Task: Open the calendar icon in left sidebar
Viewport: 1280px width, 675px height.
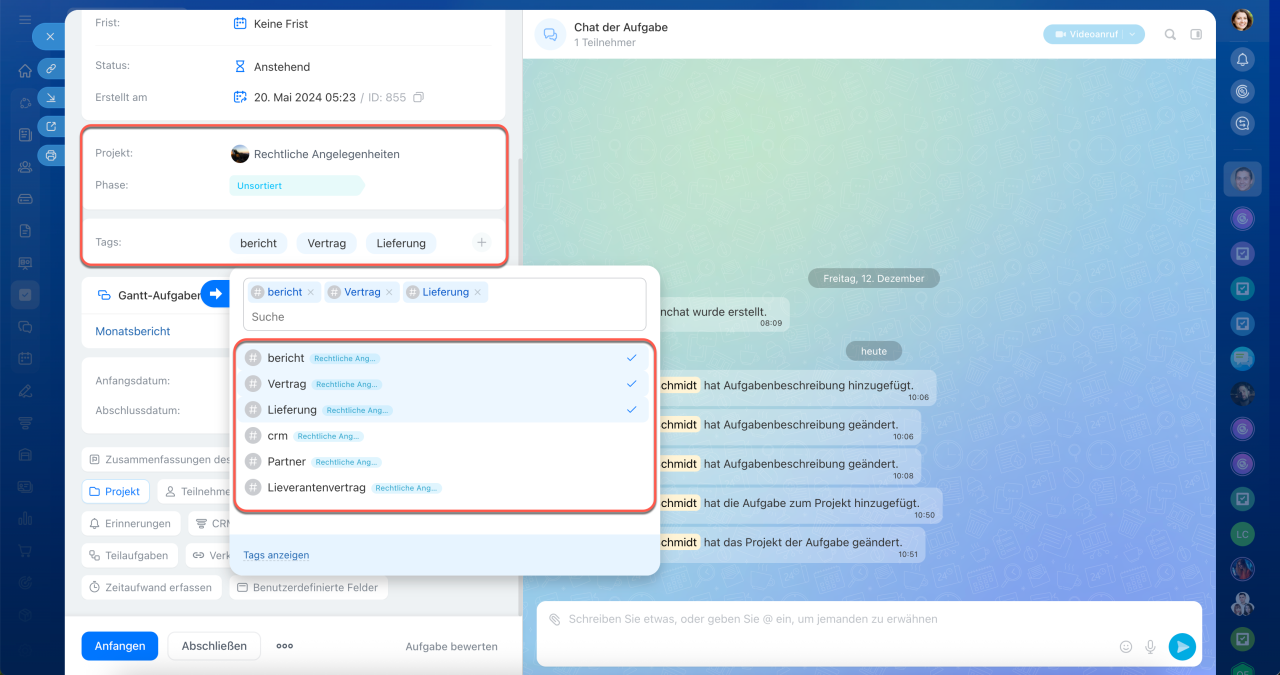Action: (25, 358)
